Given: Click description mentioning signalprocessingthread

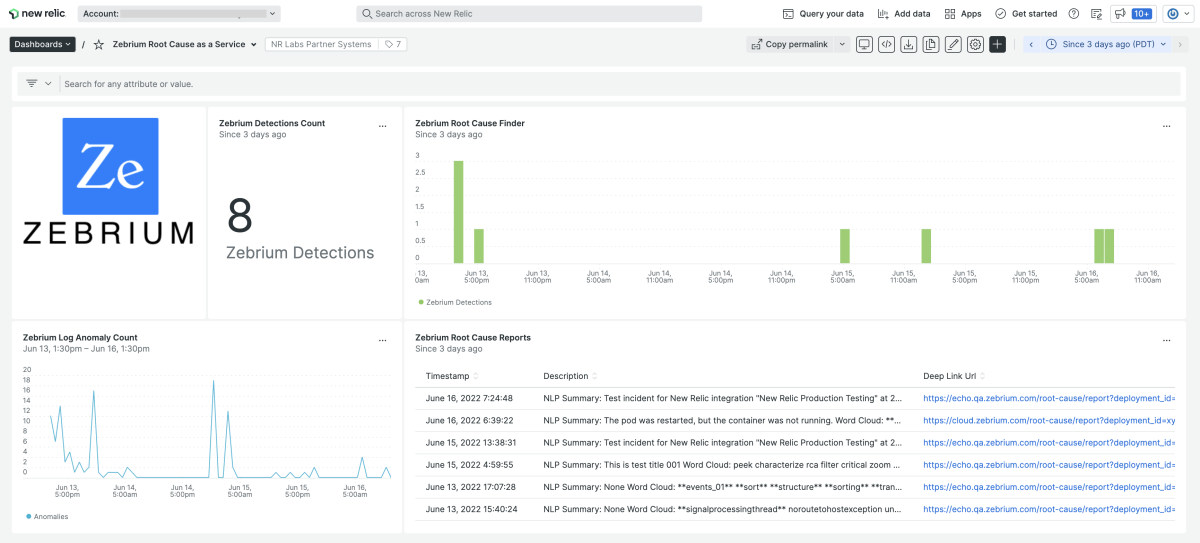Looking at the screenshot, I should [723, 509].
